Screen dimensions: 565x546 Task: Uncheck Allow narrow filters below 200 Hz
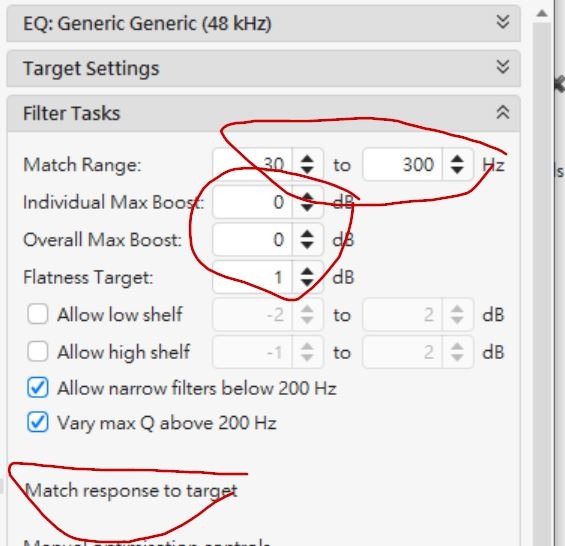(37, 388)
